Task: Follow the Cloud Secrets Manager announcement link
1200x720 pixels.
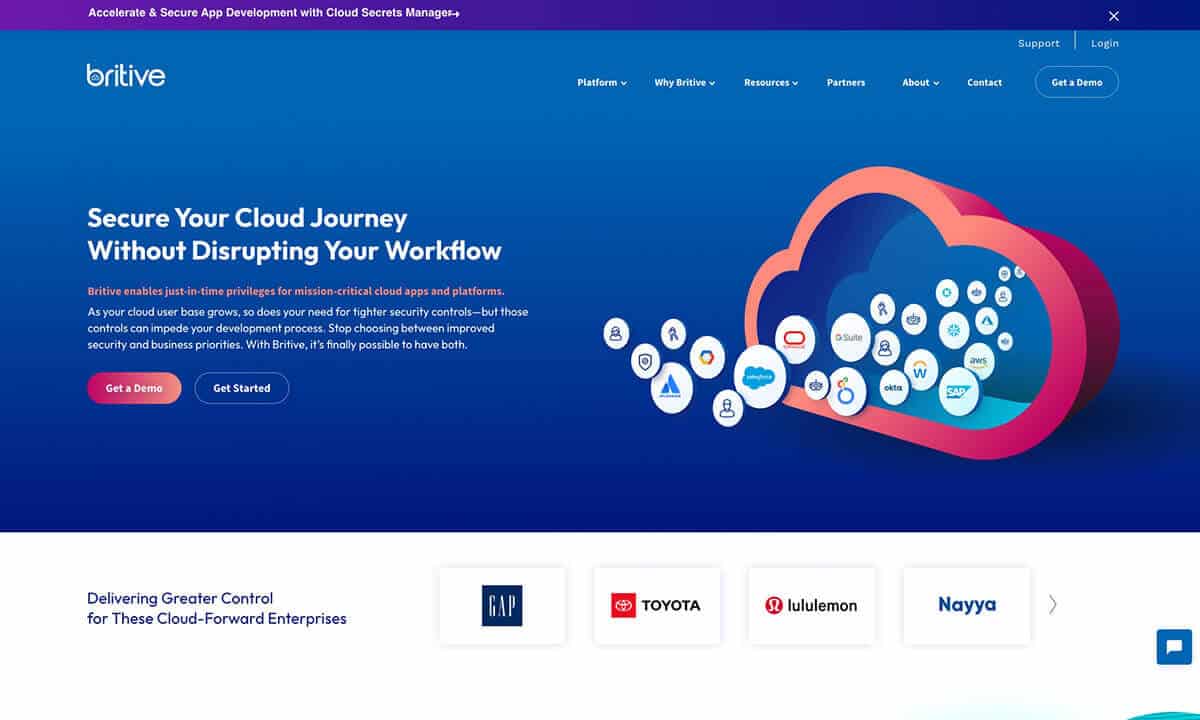Action: 274,14
